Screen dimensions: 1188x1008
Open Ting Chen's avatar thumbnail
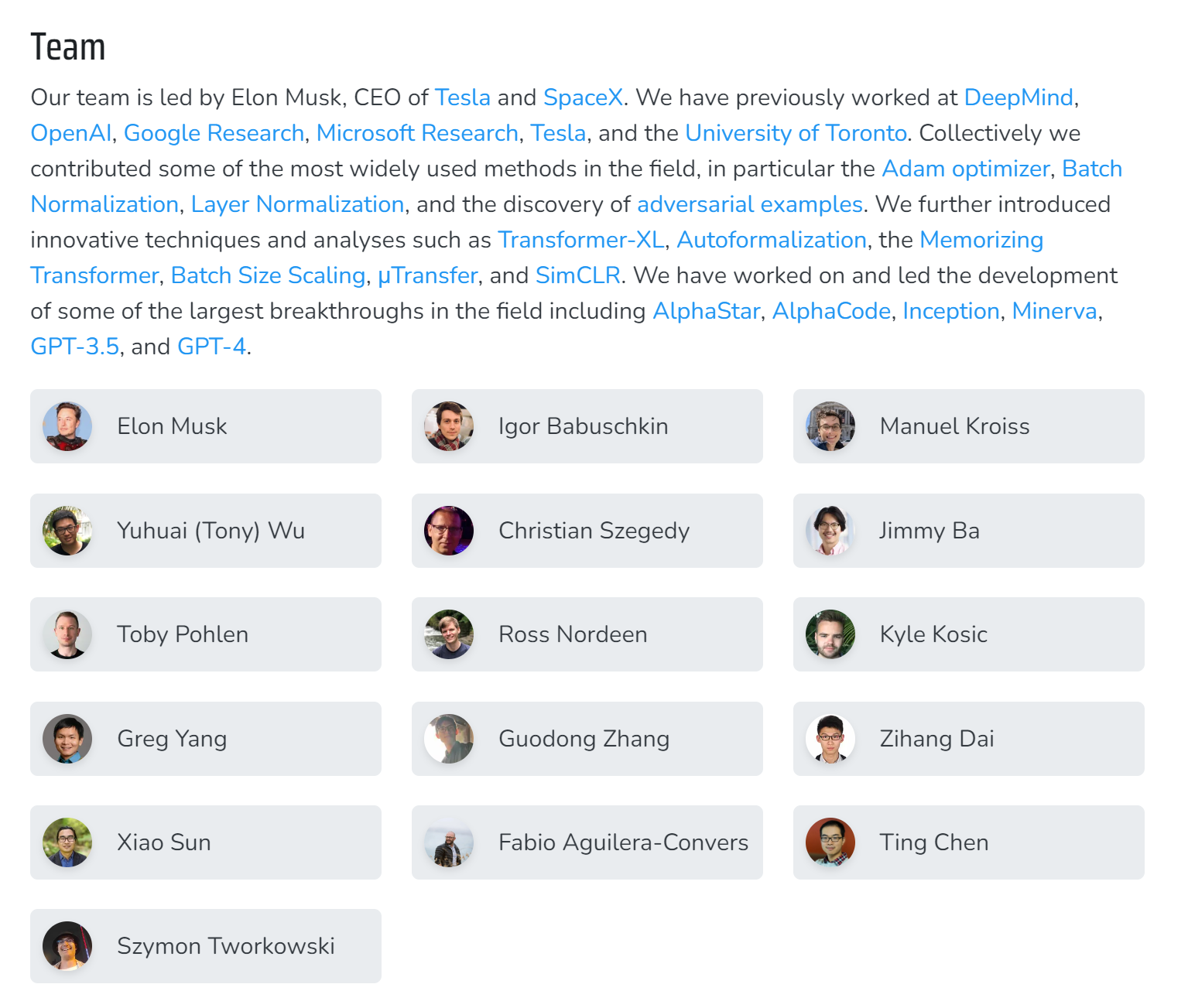[x=830, y=842]
